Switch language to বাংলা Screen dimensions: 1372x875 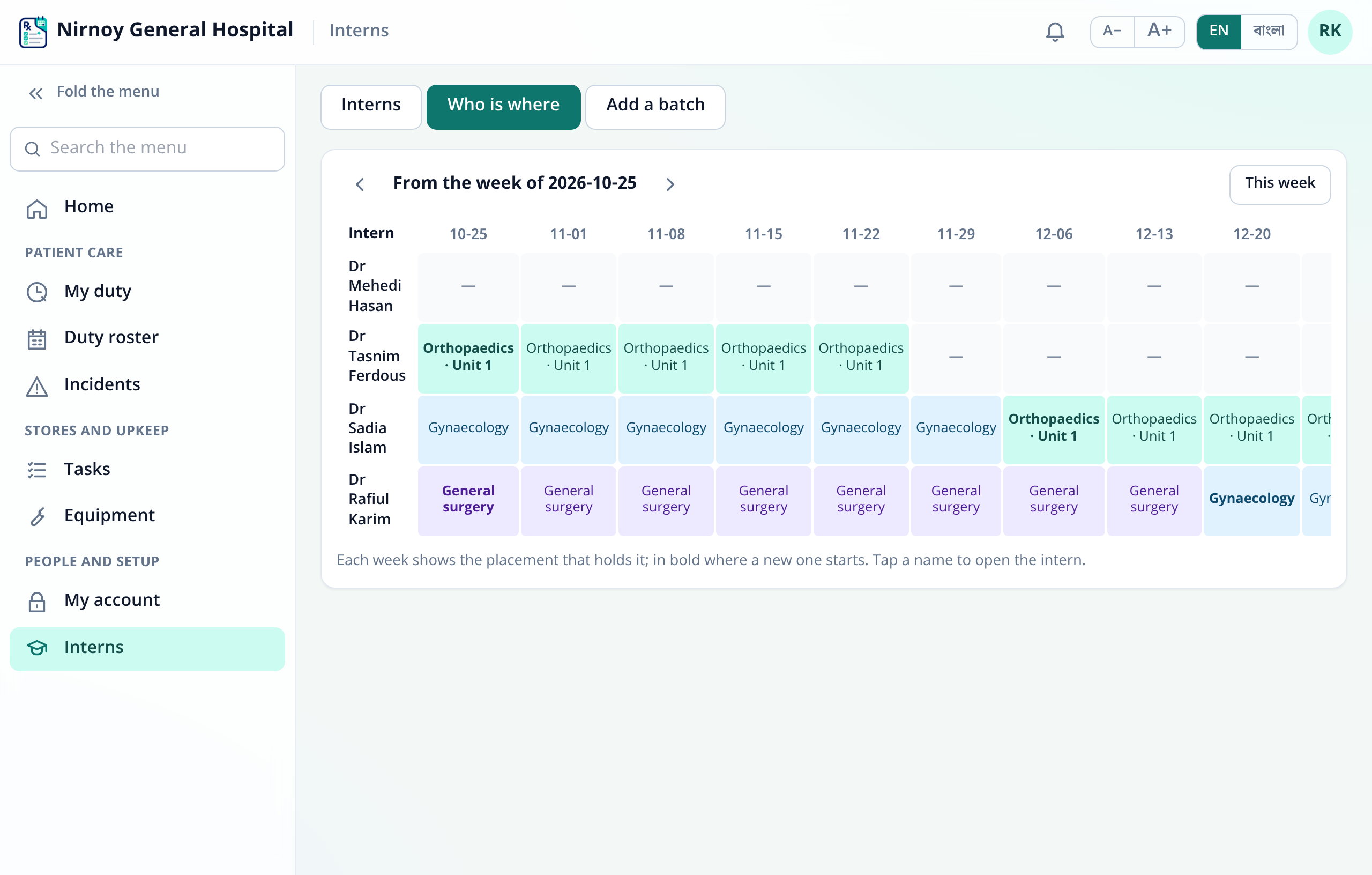coord(1269,31)
